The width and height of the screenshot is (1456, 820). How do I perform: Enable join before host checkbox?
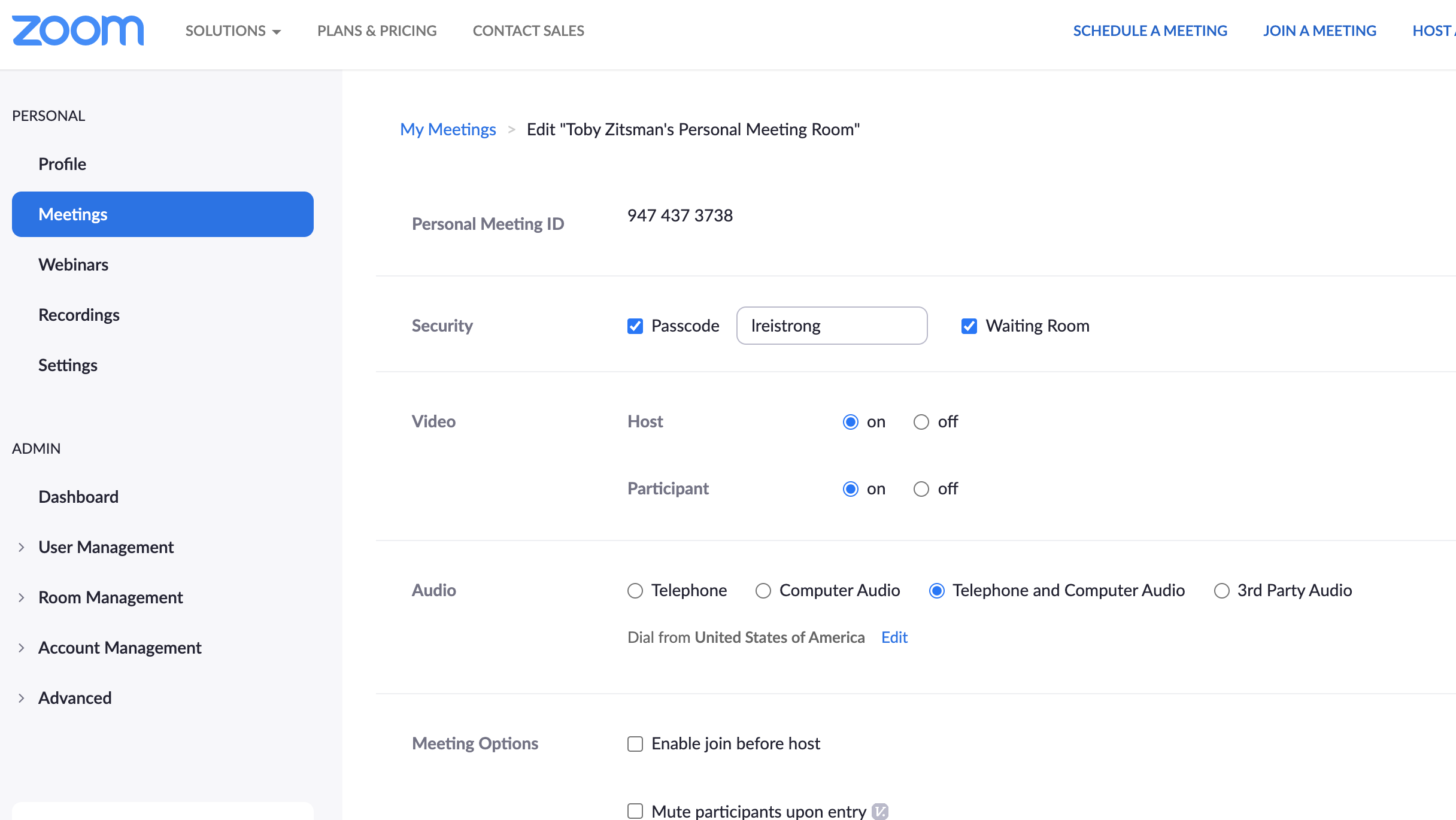(x=635, y=743)
